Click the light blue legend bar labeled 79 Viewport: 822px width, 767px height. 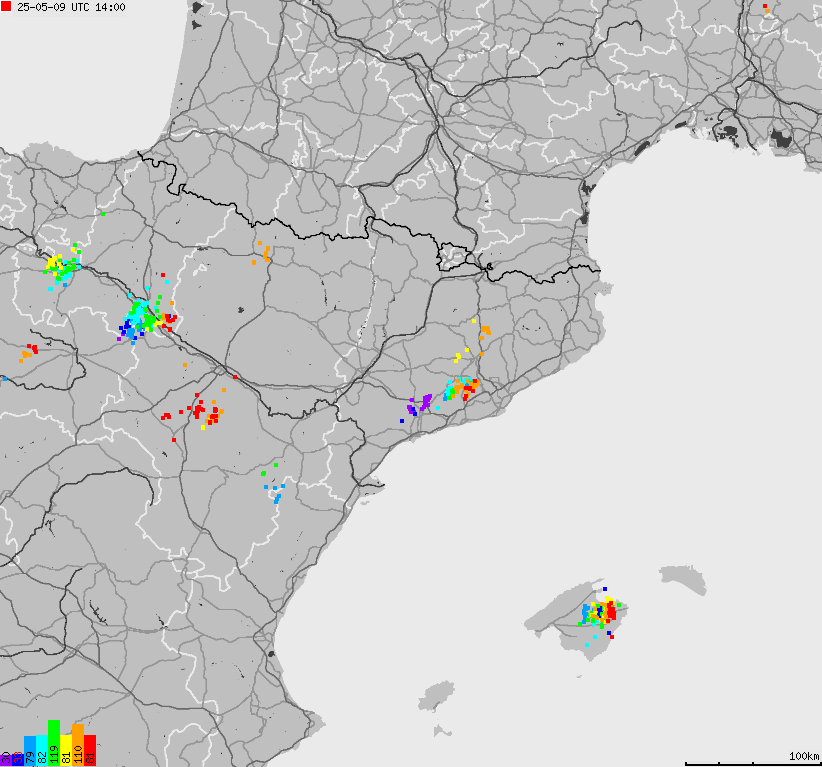pos(29,751)
